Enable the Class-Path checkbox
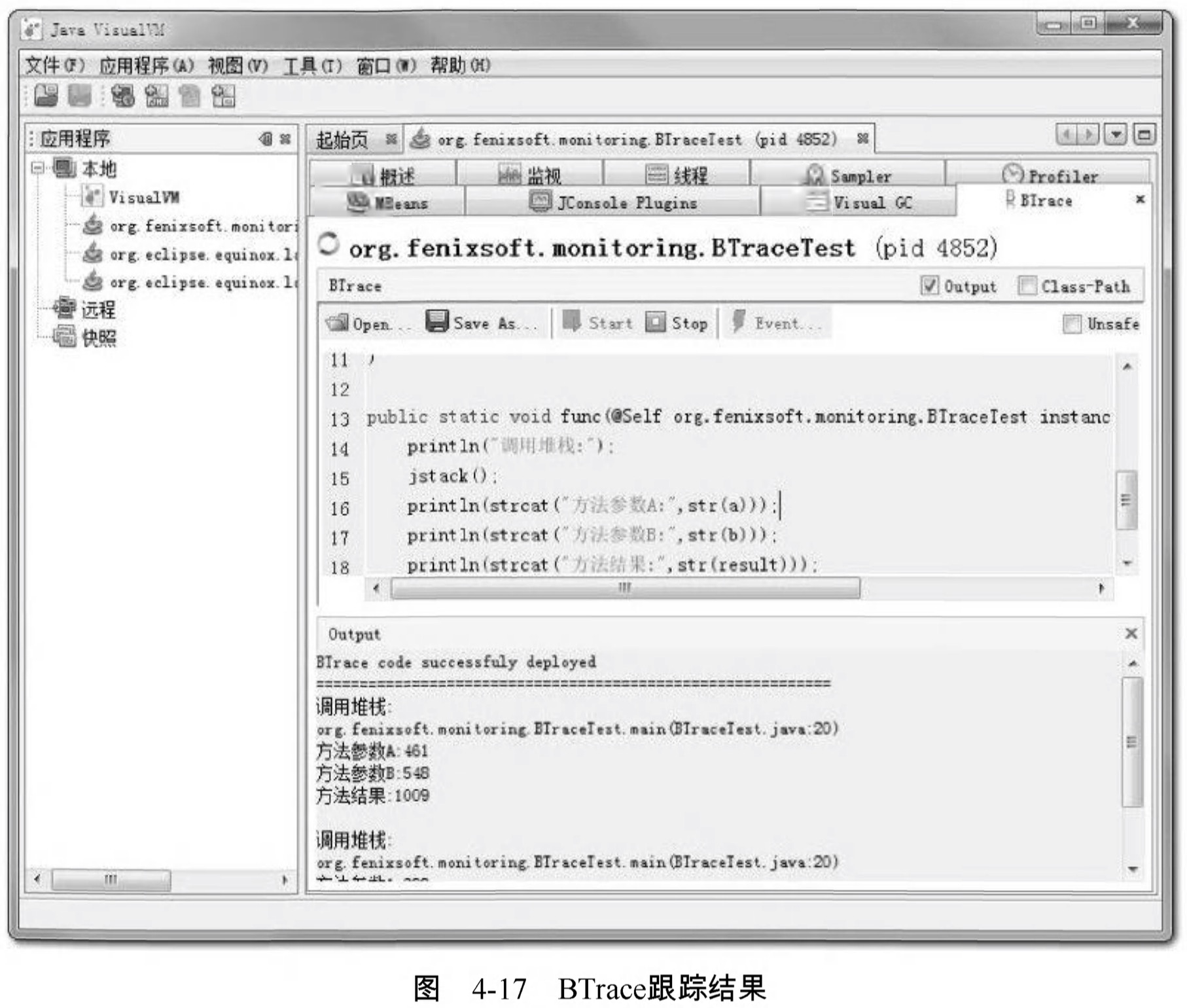Image resolution: width=1187 pixels, height=1008 pixels. [1027, 285]
